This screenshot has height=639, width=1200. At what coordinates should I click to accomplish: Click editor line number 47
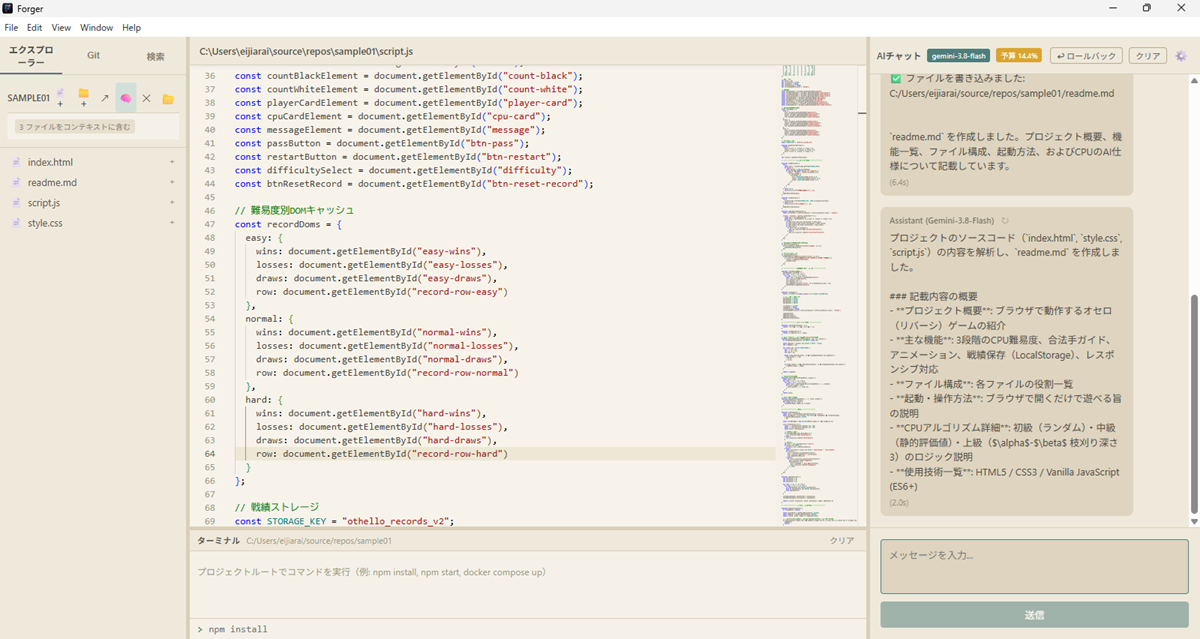pyautogui.click(x=210, y=224)
